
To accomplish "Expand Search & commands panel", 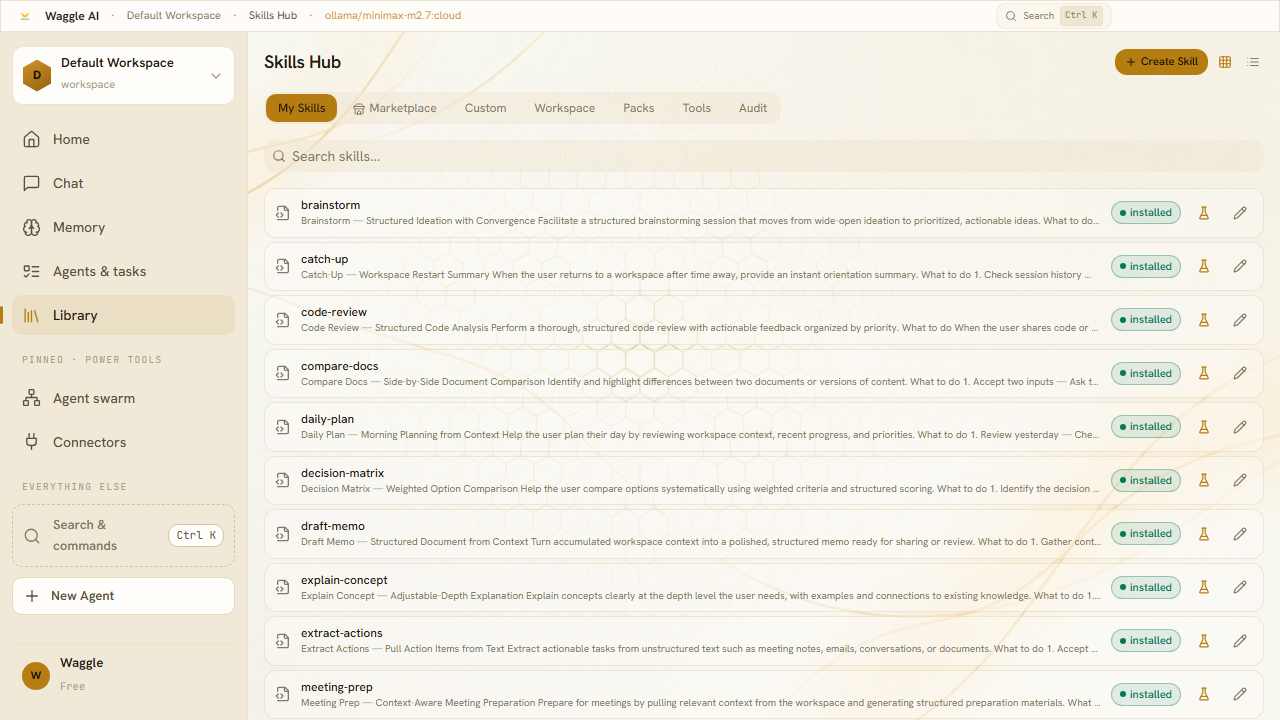I will [123, 535].
